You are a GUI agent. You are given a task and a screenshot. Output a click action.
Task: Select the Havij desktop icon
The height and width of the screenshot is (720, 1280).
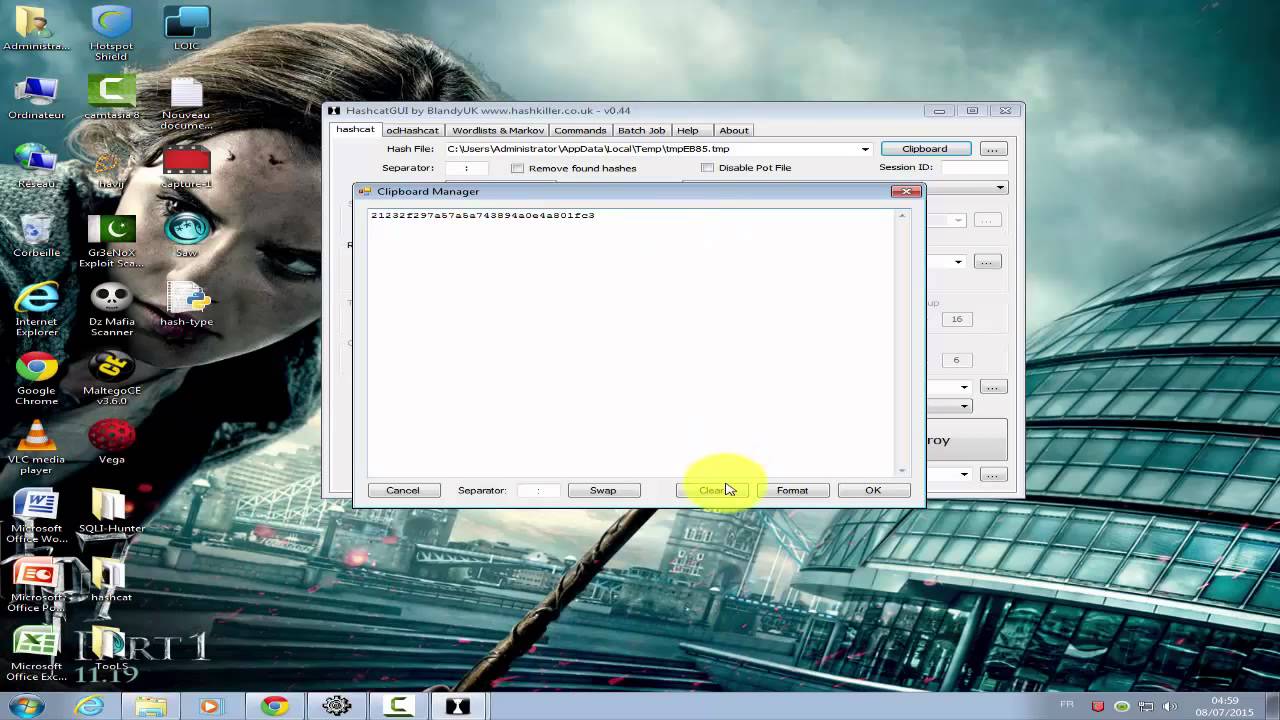111,166
